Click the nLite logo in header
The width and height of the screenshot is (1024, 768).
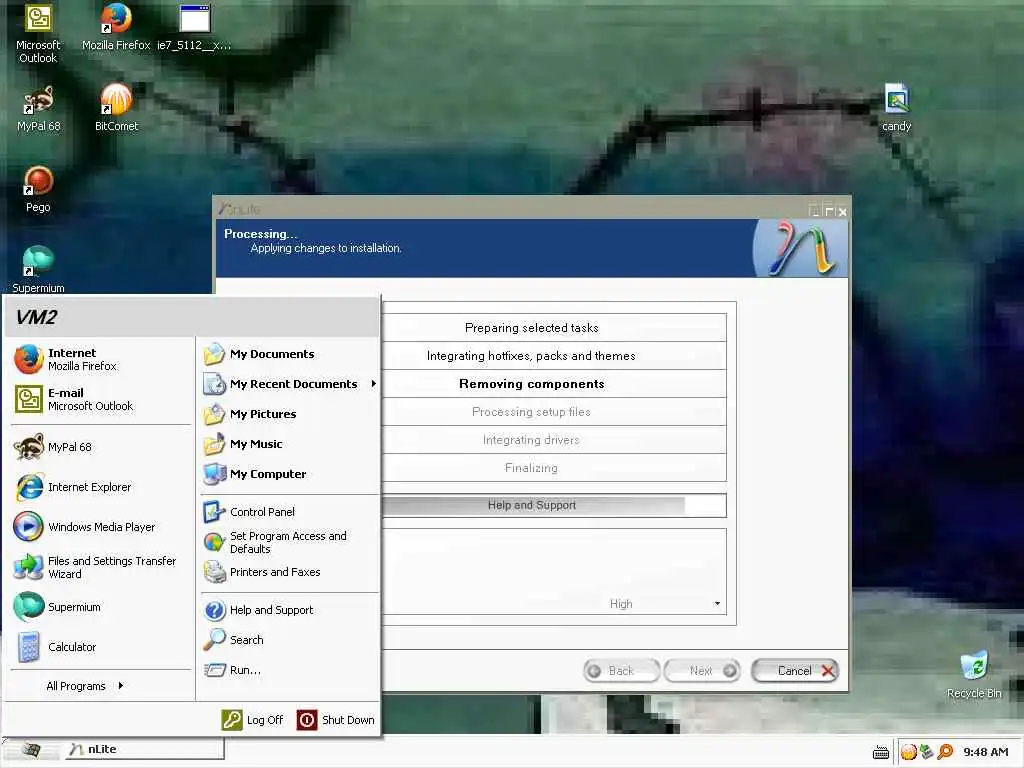pyautogui.click(x=801, y=248)
